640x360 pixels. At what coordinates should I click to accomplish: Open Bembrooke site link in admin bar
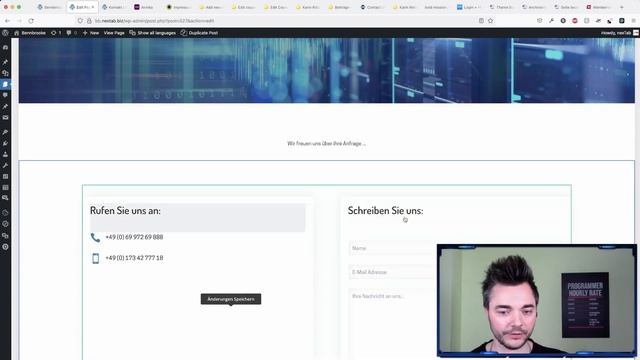click(30, 33)
